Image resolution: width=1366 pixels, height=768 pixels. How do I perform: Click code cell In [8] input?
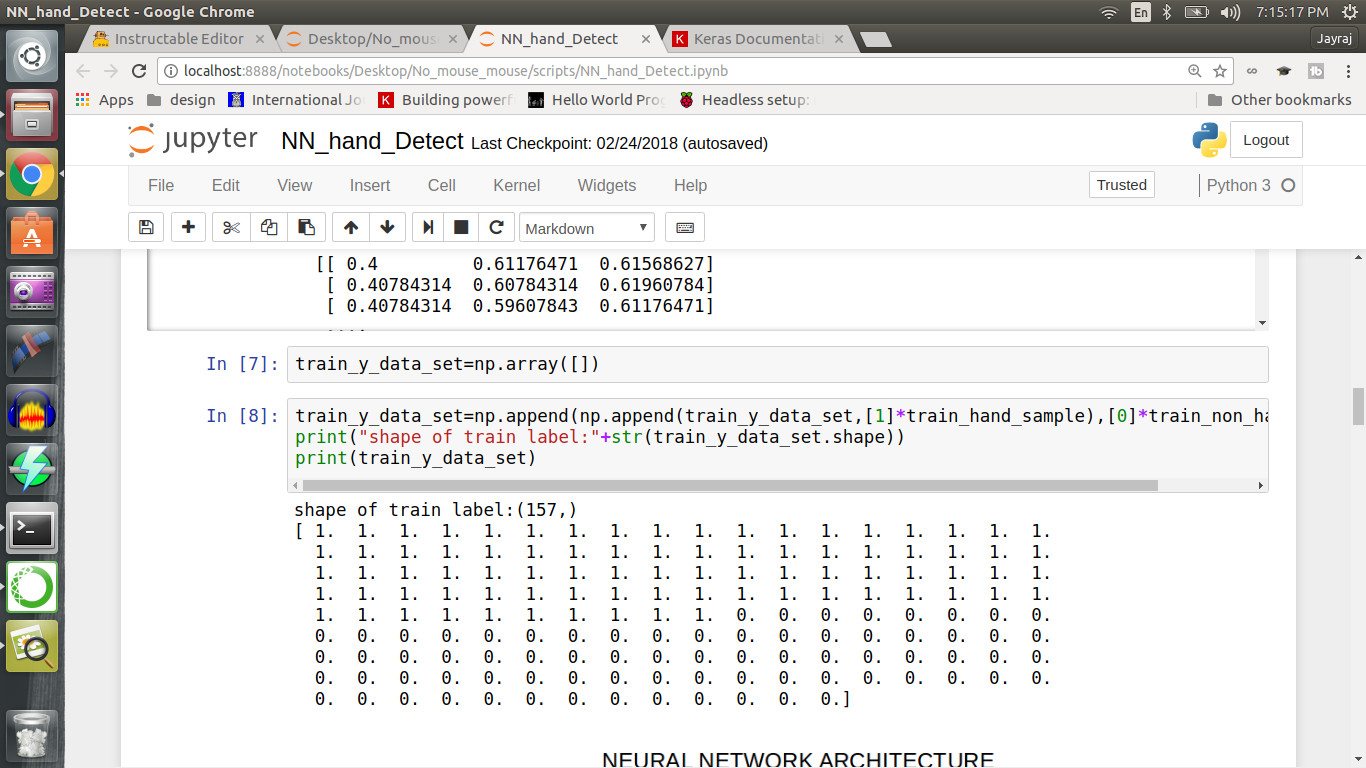tap(778, 437)
